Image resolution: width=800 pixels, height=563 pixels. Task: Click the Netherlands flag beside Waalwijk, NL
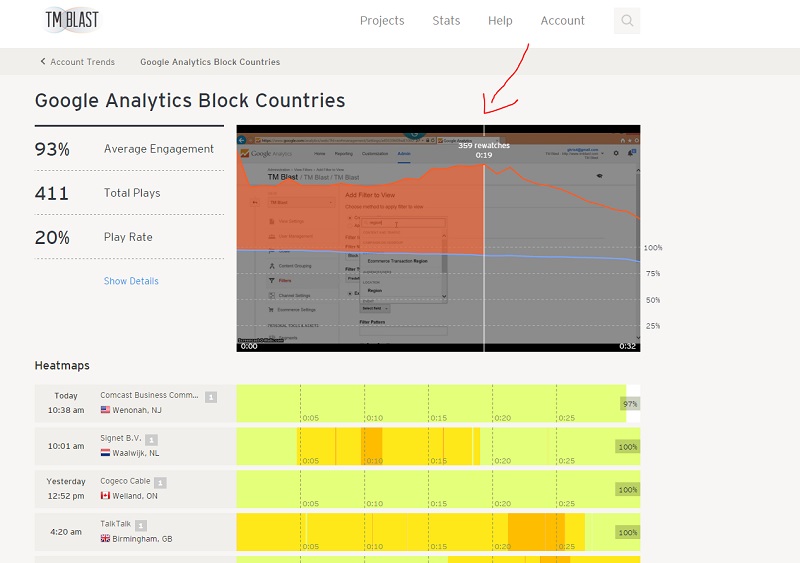105,452
